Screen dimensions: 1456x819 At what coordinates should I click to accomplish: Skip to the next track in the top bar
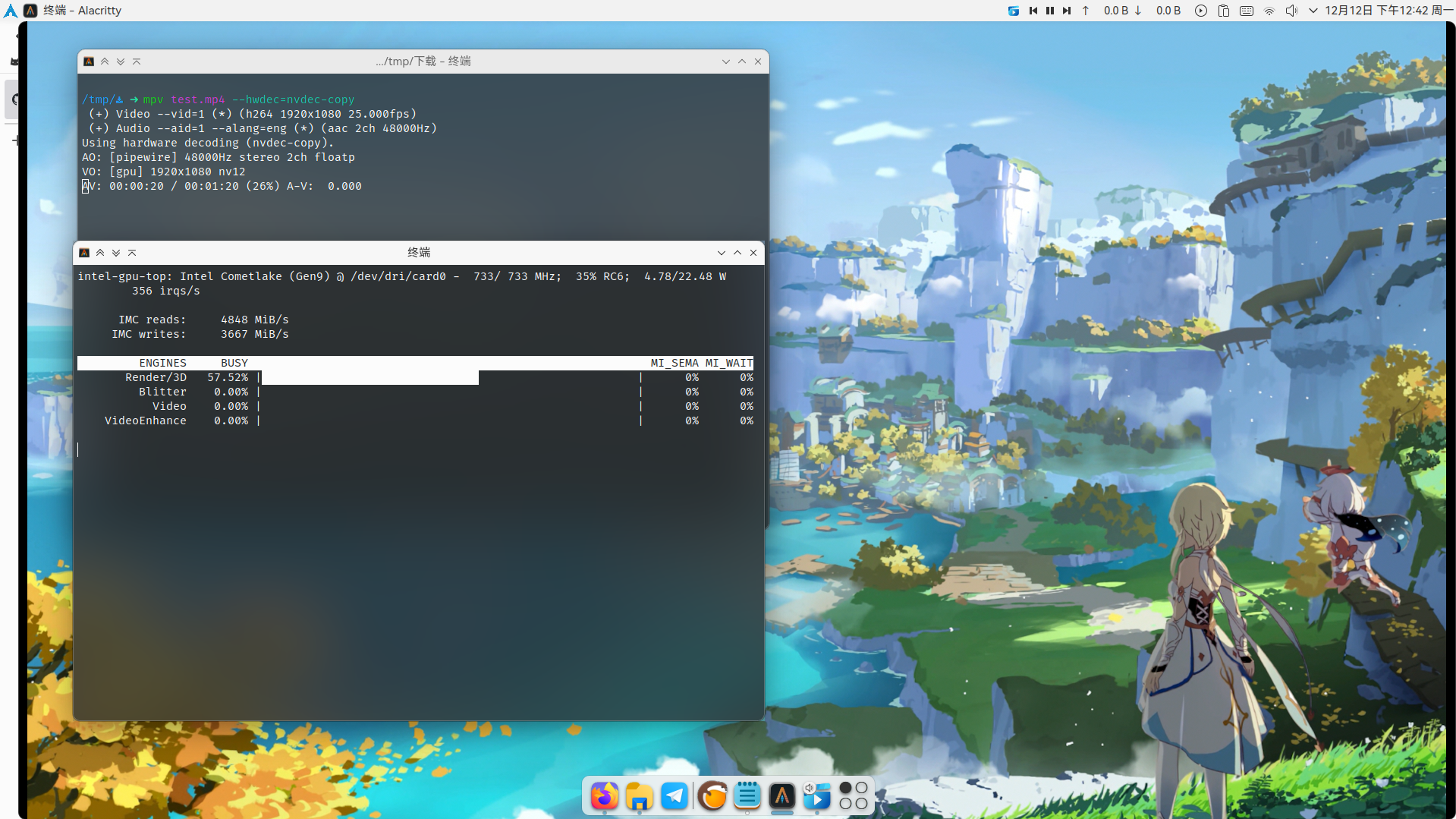pyautogui.click(x=1067, y=11)
